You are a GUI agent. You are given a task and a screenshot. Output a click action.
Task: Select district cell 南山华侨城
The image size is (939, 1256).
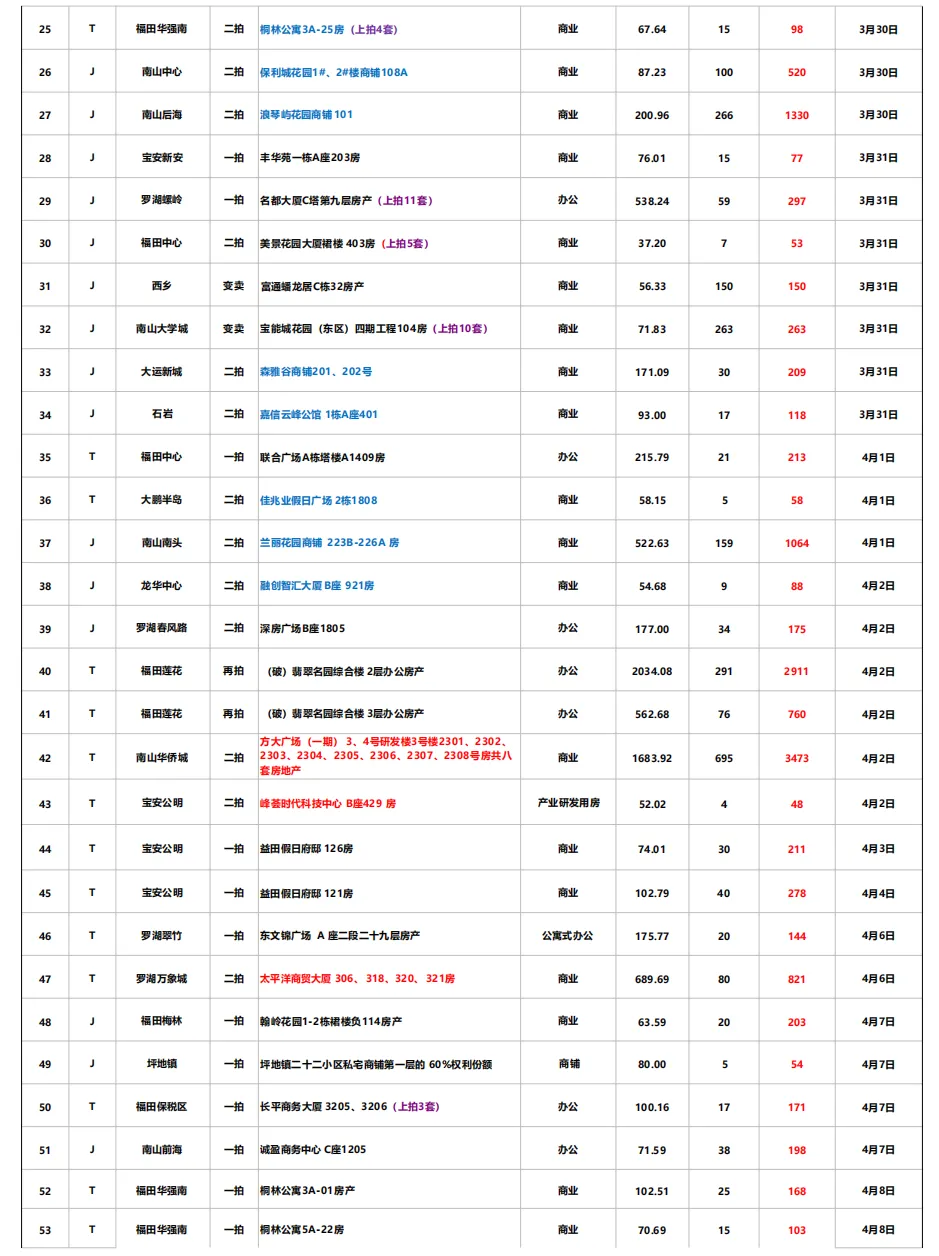(x=162, y=758)
